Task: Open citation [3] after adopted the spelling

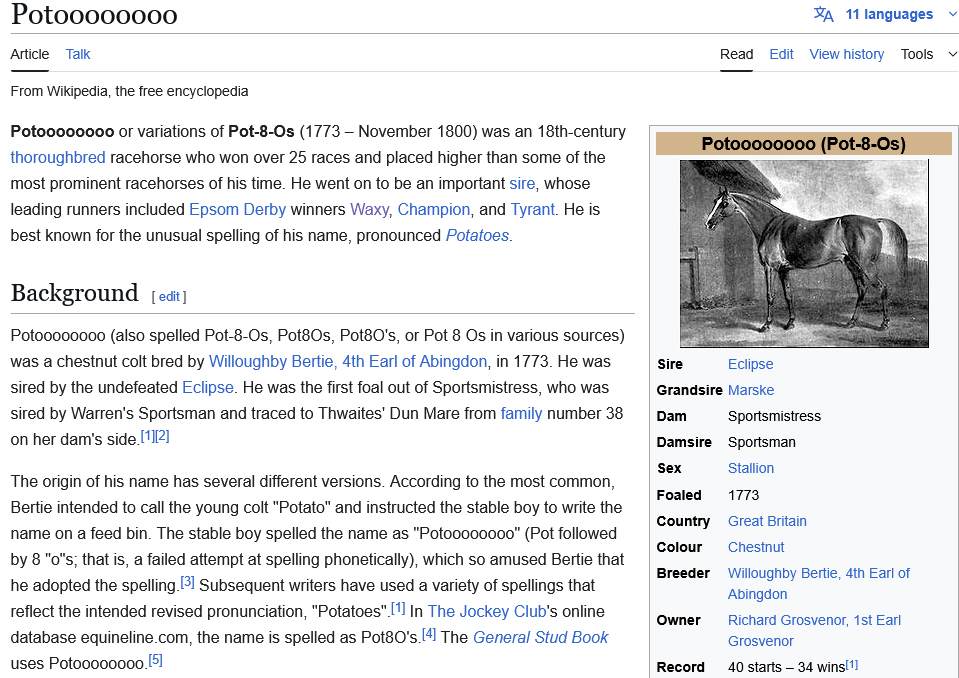Action: tap(187, 582)
